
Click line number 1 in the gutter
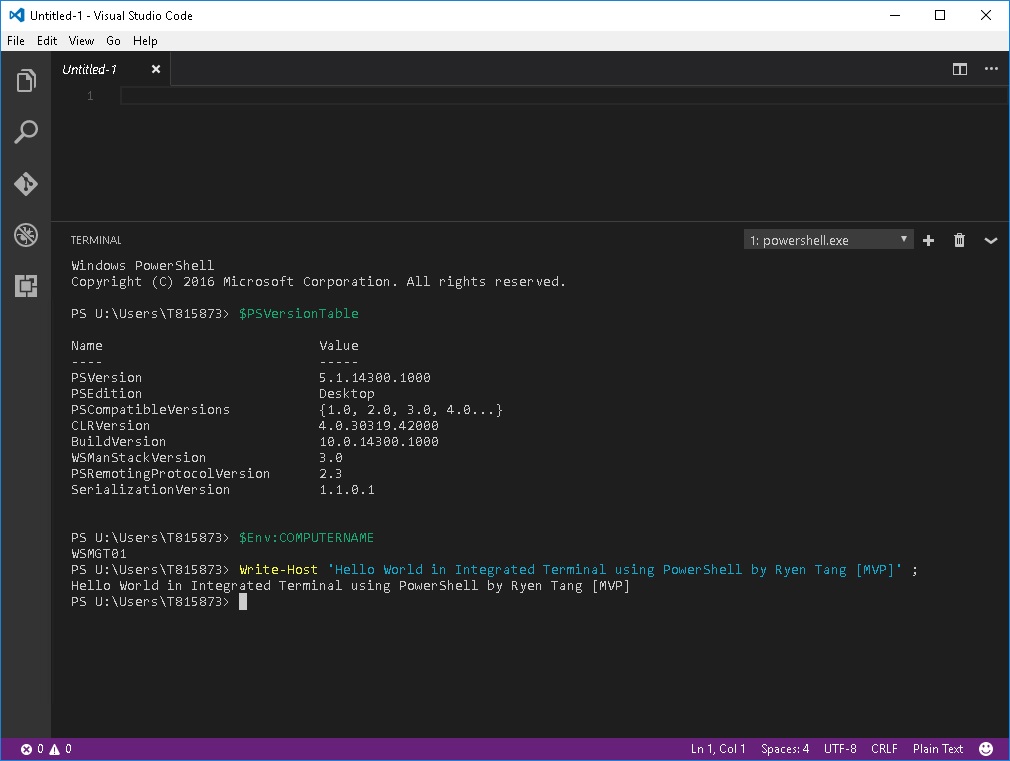click(x=90, y=96)
